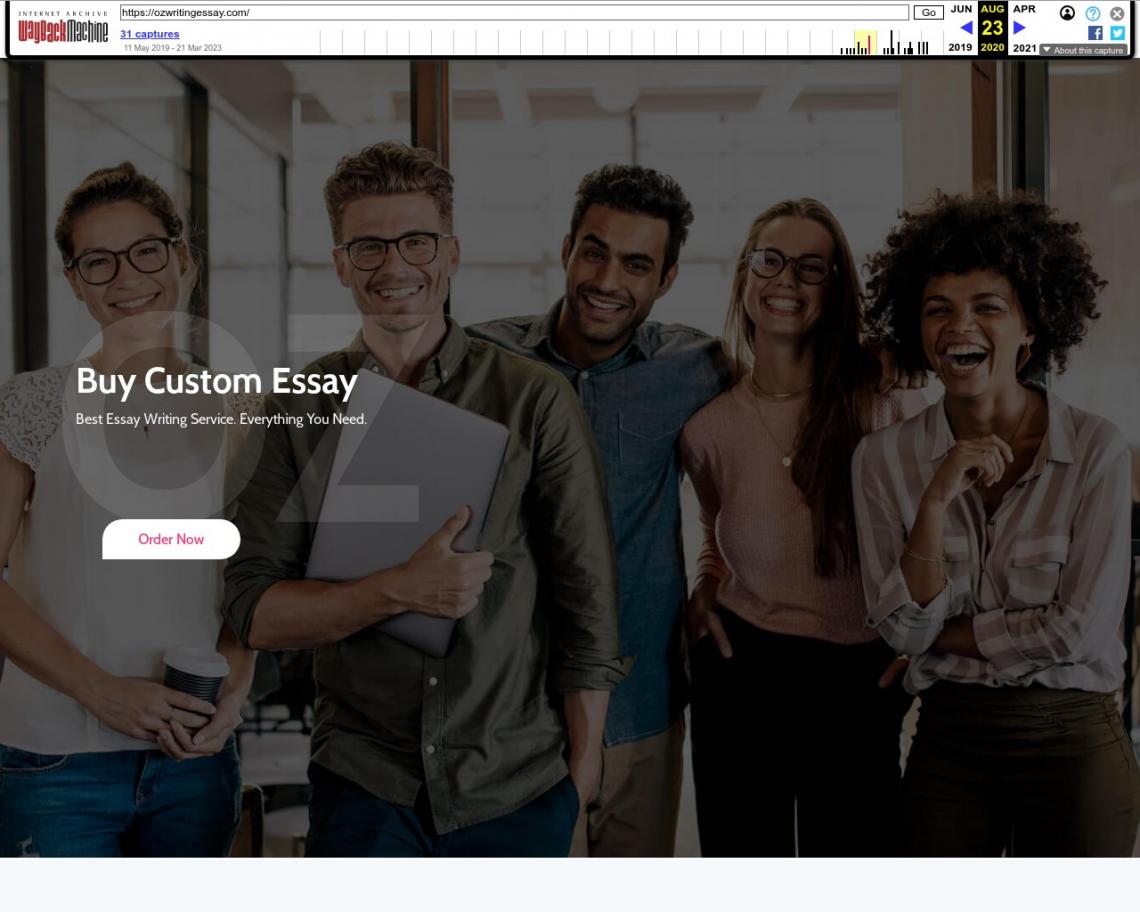Image resolution: width=1140 pixels, height=912 pixels.
Task: Open the user account icon
Action: point(1067,13)
